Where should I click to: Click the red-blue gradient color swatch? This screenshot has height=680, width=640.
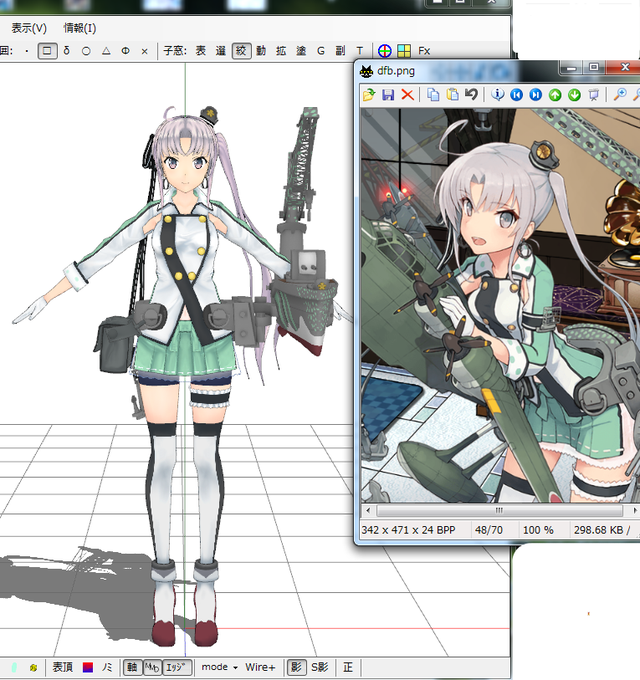pyautogui.click(x=88, y=667)
